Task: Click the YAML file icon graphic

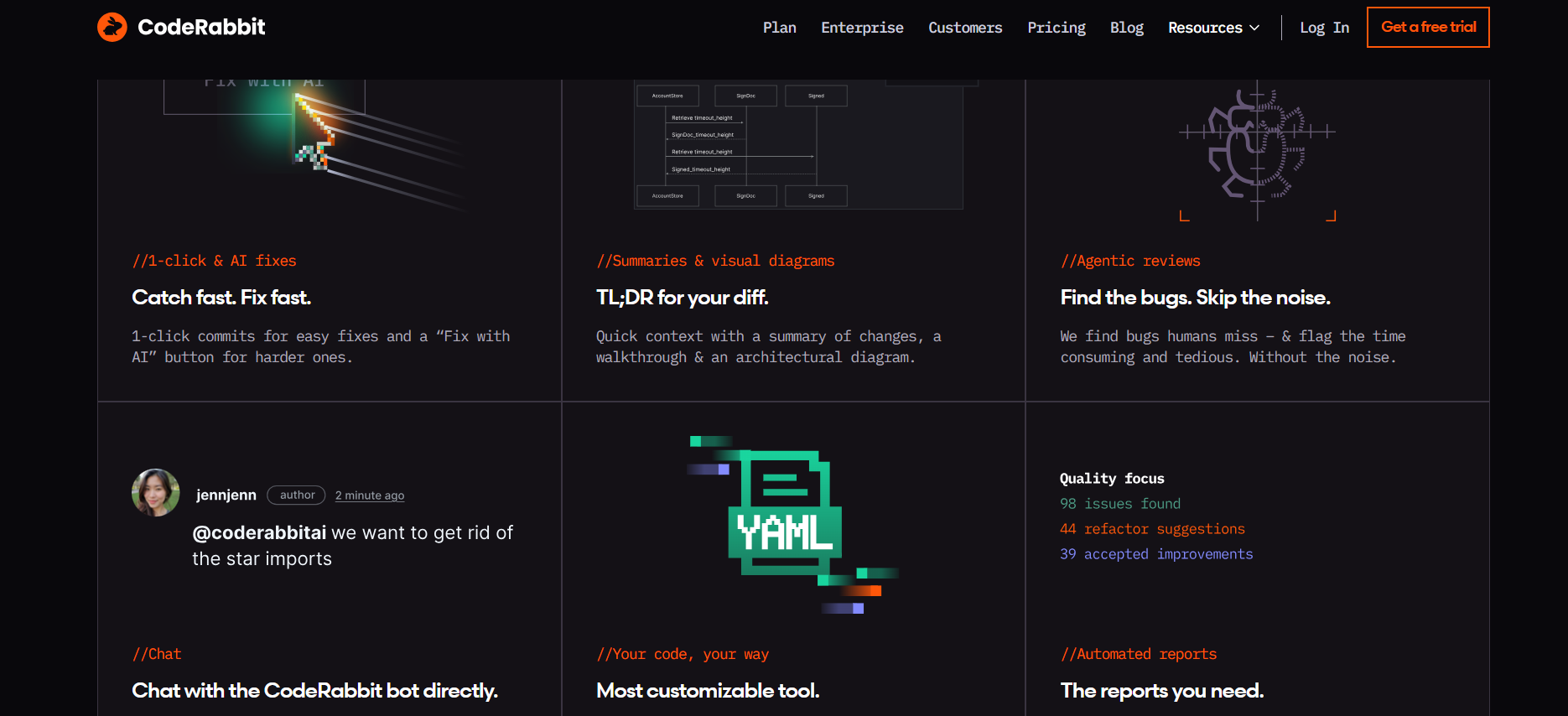Action: tap(785, 514)
